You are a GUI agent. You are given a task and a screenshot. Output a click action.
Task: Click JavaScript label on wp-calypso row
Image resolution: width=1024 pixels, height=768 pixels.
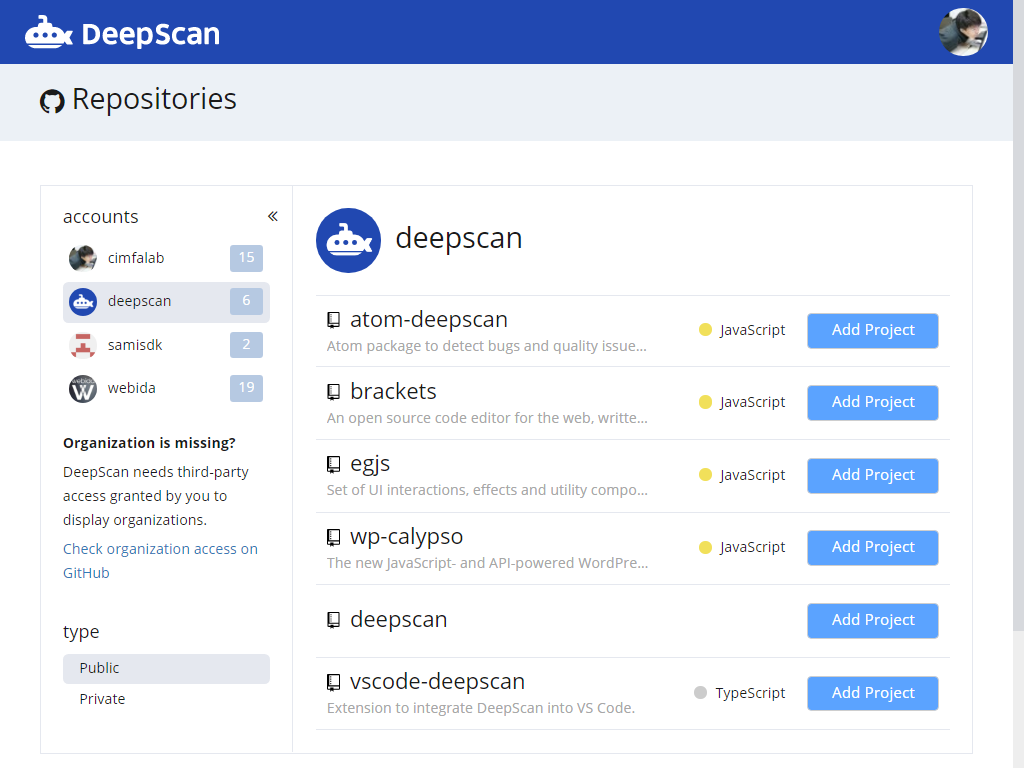coord(752,547)
